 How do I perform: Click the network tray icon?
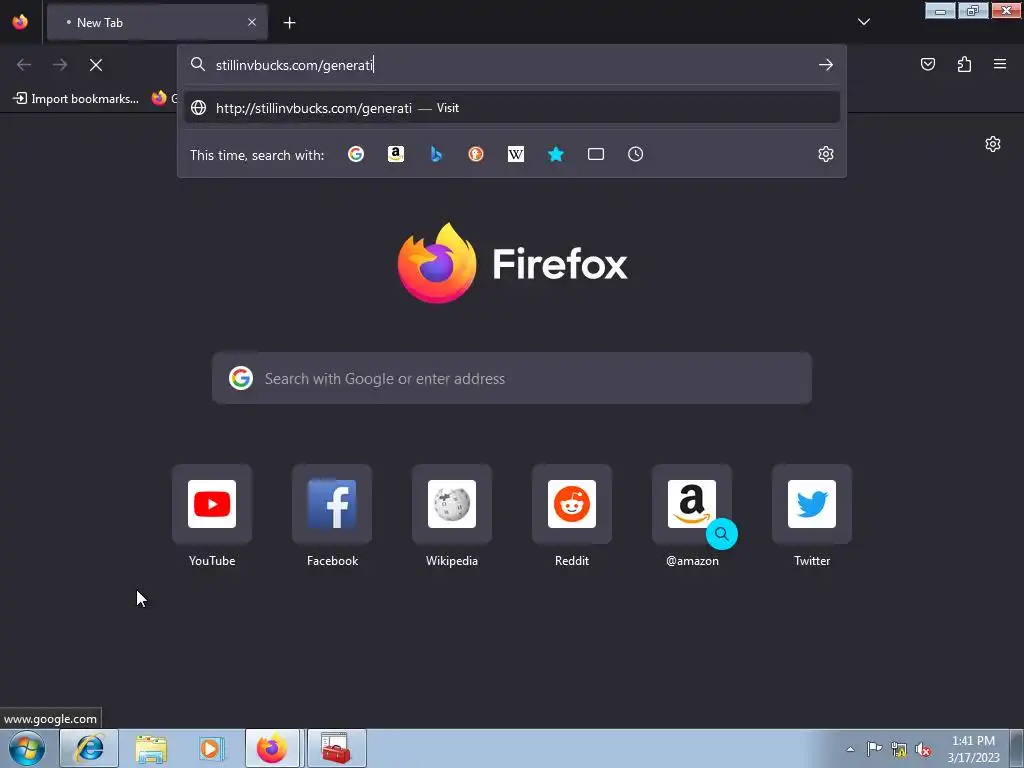[899, 749]
